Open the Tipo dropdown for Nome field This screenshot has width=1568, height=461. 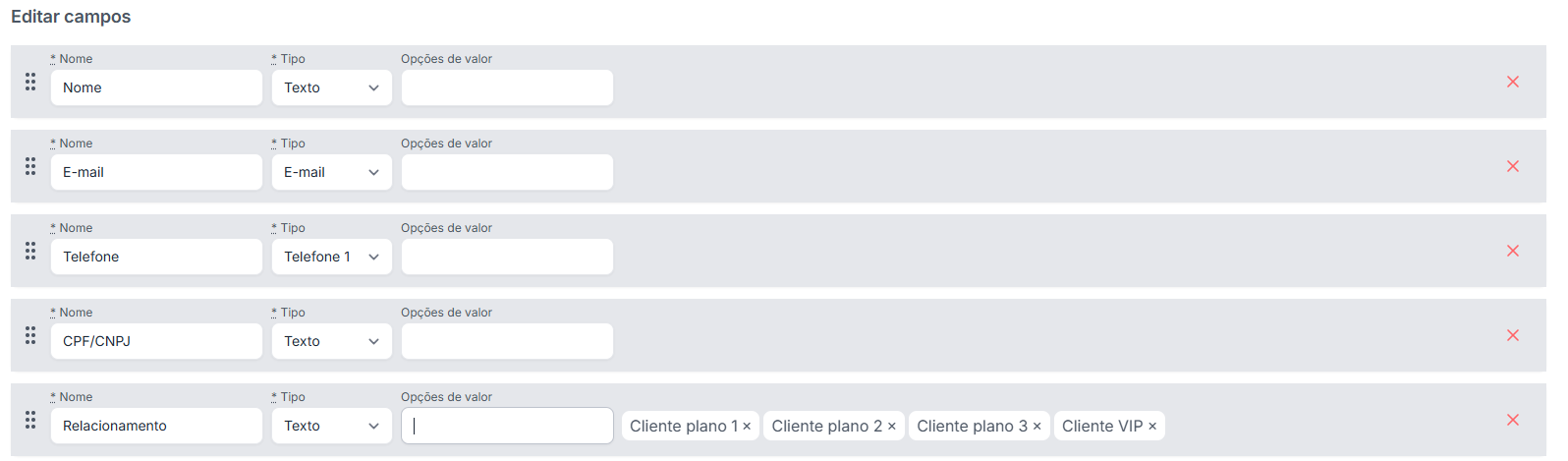coord(331,87)
